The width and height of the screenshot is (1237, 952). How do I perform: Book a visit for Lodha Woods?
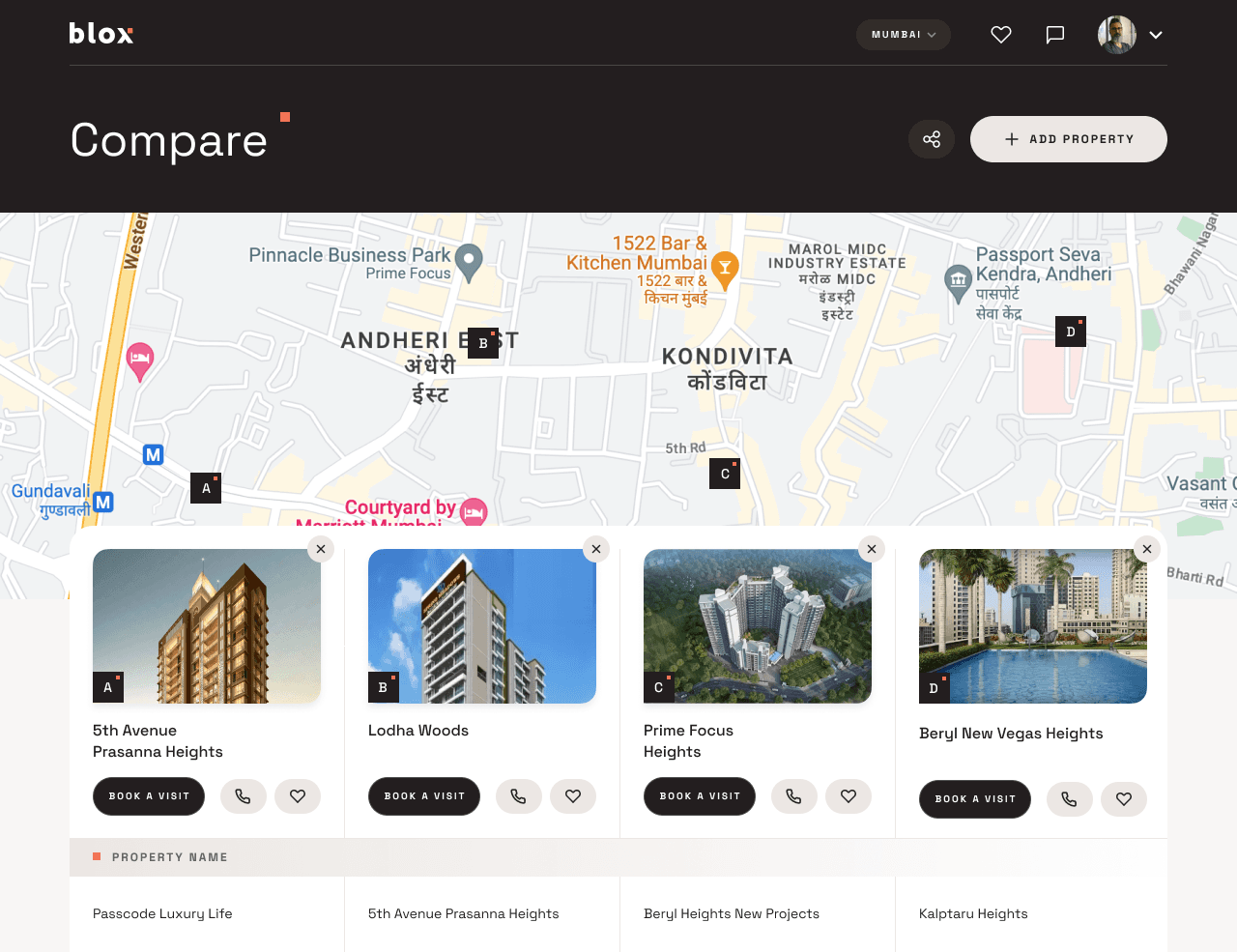coord(424,796)
